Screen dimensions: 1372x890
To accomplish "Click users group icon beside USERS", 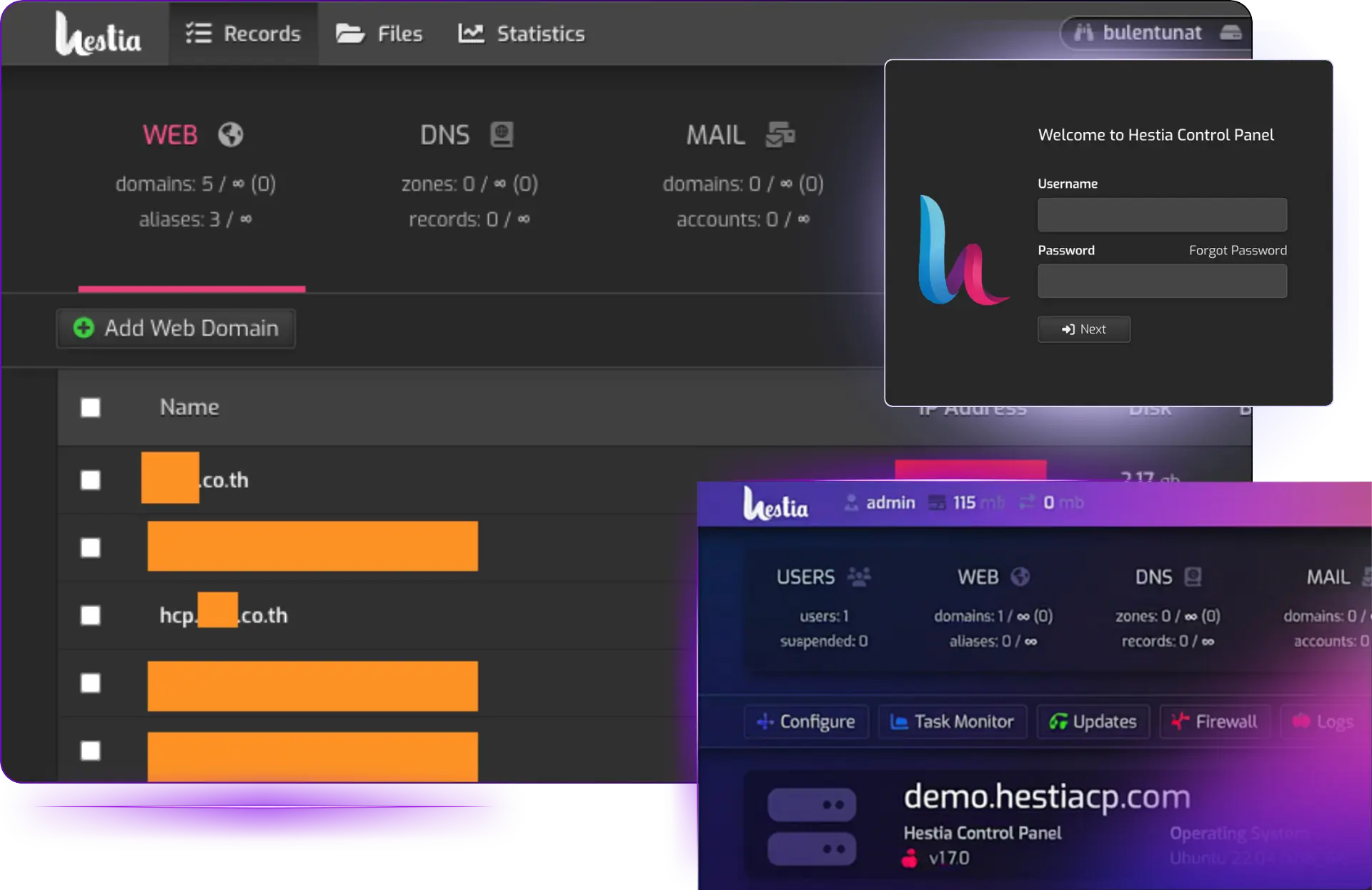I will [x=859, y=576].
